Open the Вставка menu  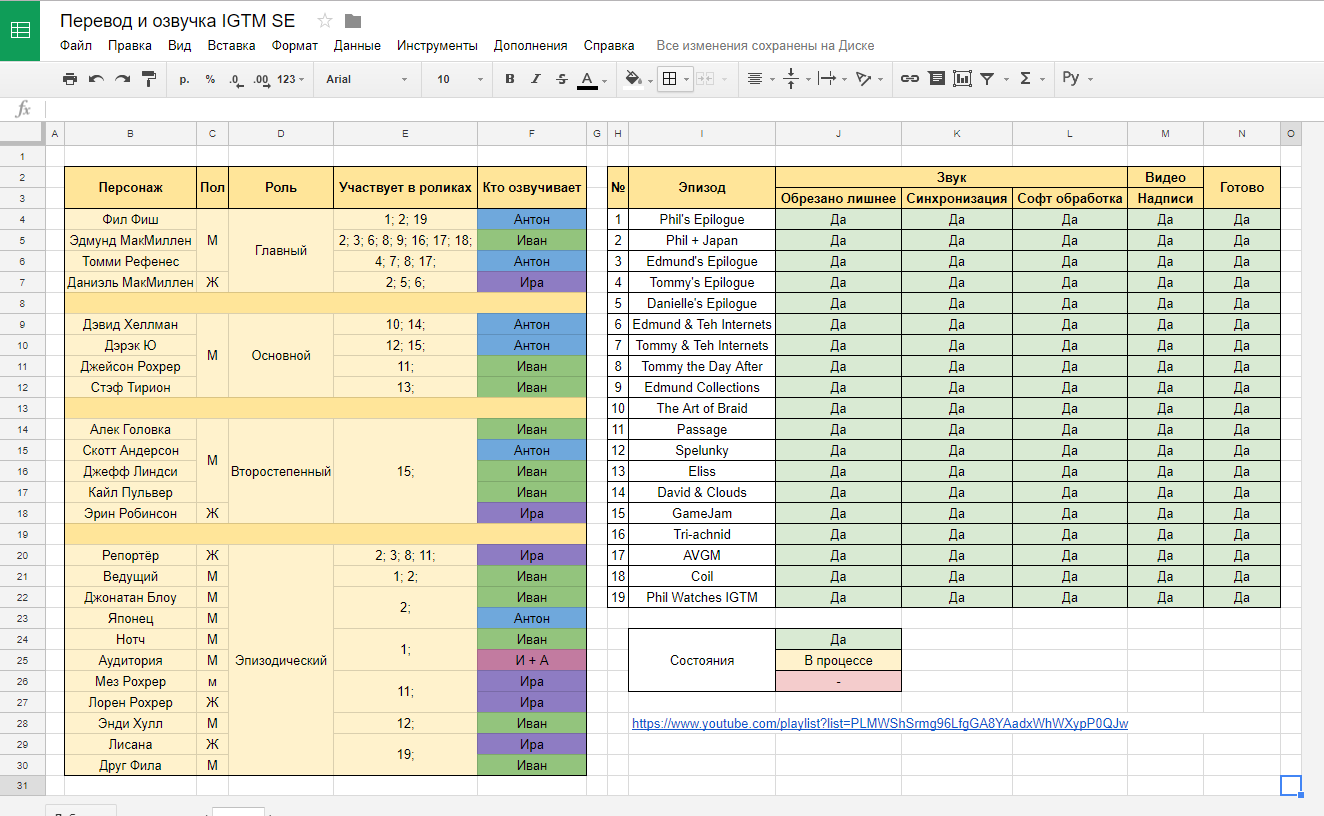point(232,45)
